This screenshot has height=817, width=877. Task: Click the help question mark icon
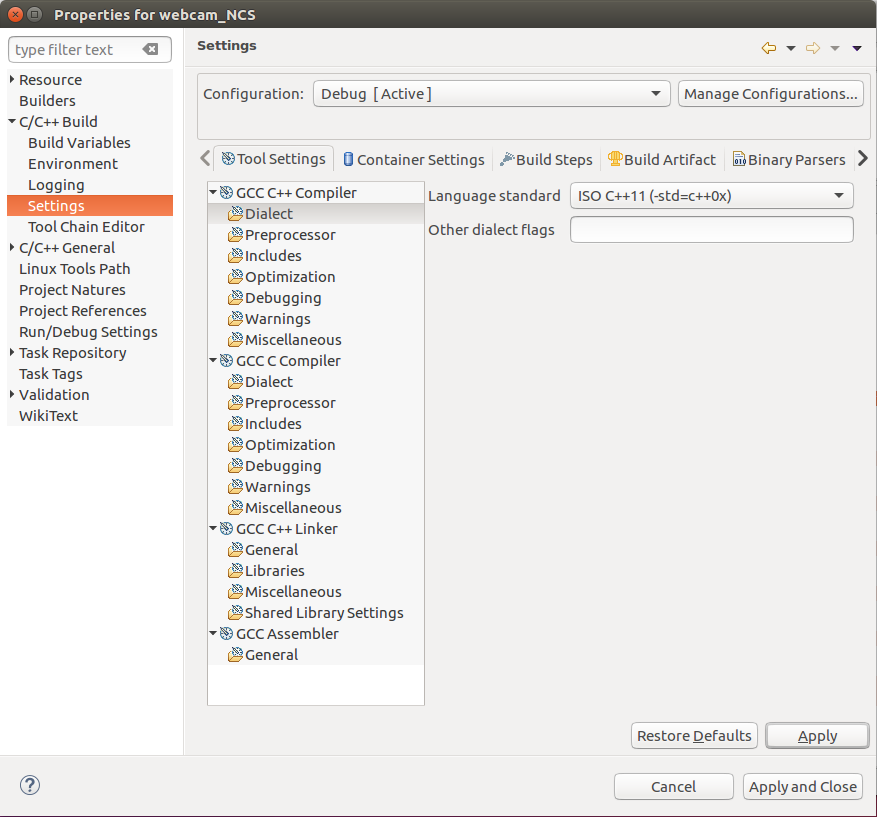[30, 785]
